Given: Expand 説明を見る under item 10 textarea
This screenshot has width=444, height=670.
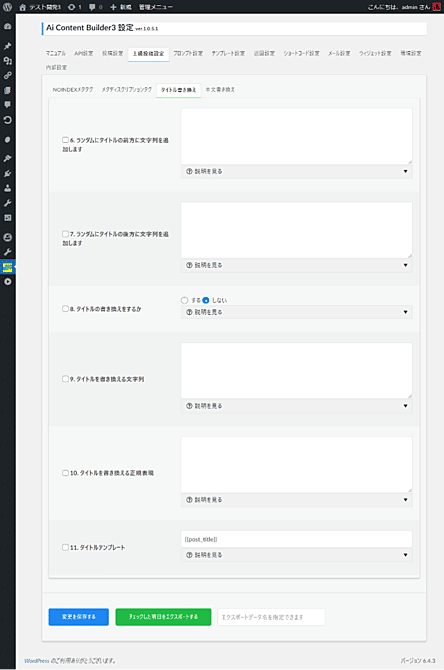Looking at the screenshot, I should coord(297,500).
